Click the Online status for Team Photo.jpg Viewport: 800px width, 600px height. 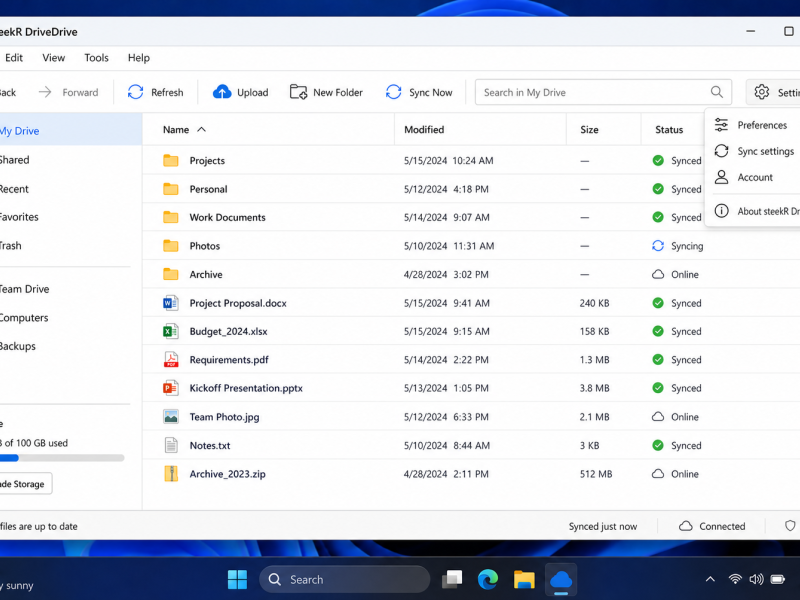pyautogui.click(x=675, y=417)
